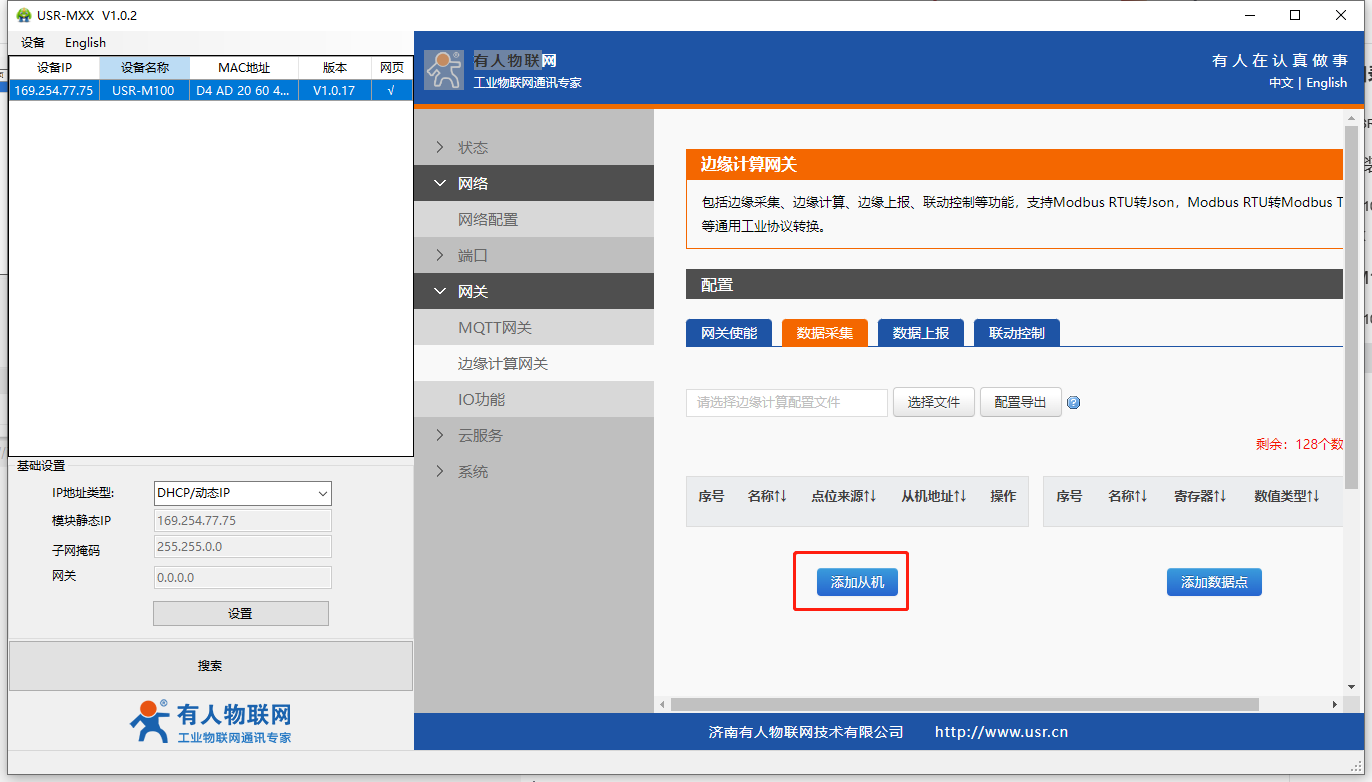Click the 有人物联网 logo in web header

[x=444, y=70]
